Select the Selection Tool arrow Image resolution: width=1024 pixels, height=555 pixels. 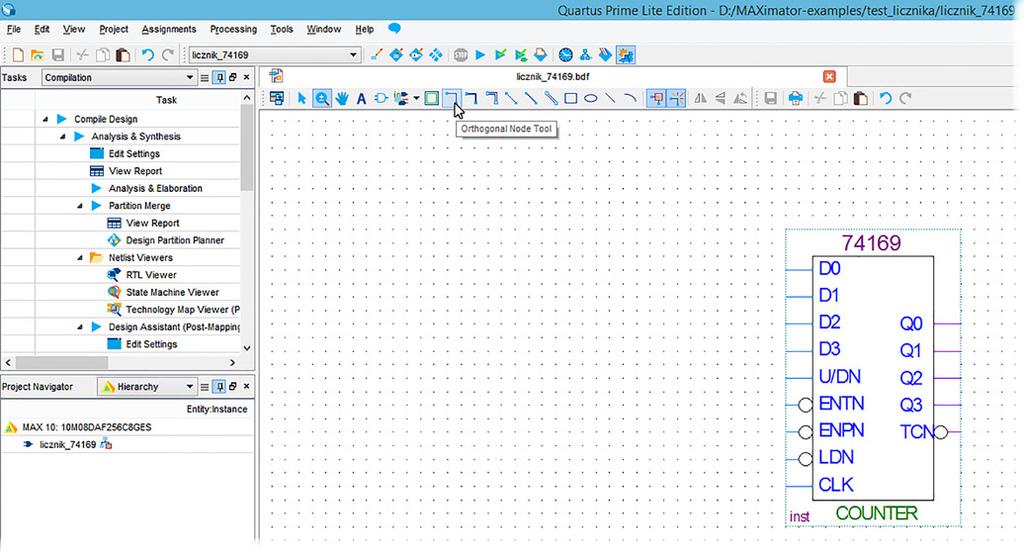click(x=302, y=99)
